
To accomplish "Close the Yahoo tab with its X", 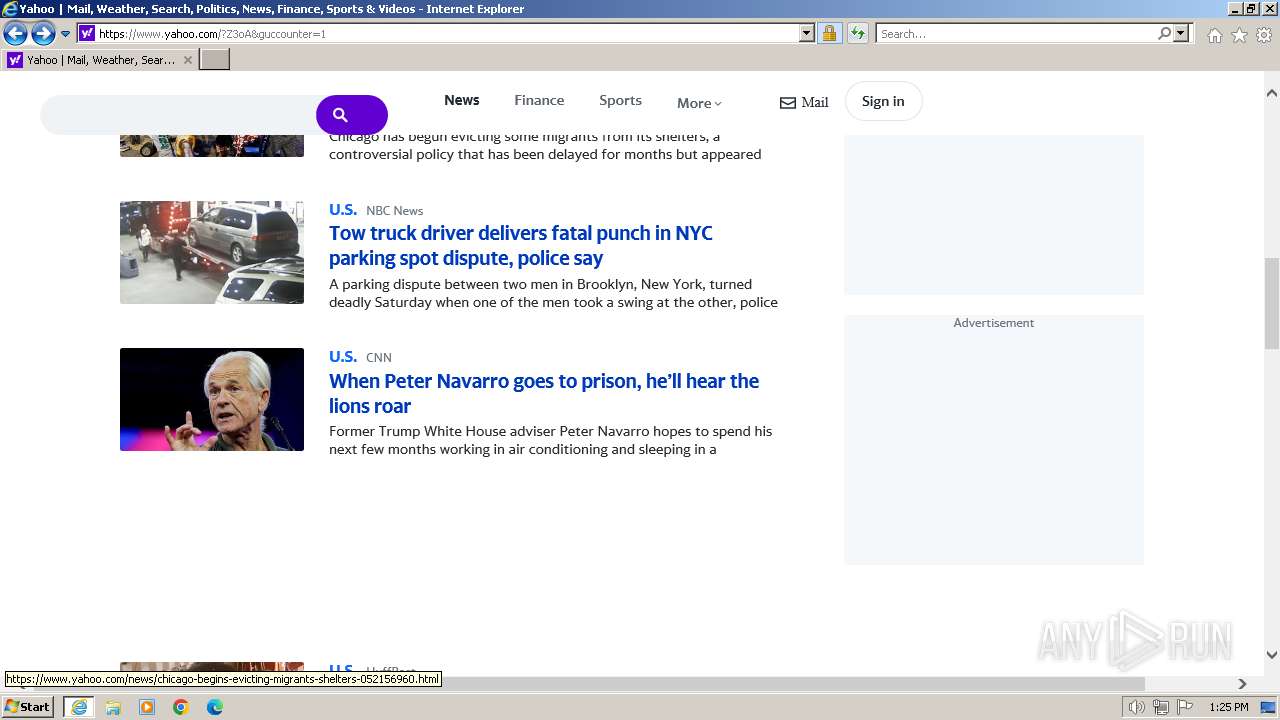I will tap(187, 60).
